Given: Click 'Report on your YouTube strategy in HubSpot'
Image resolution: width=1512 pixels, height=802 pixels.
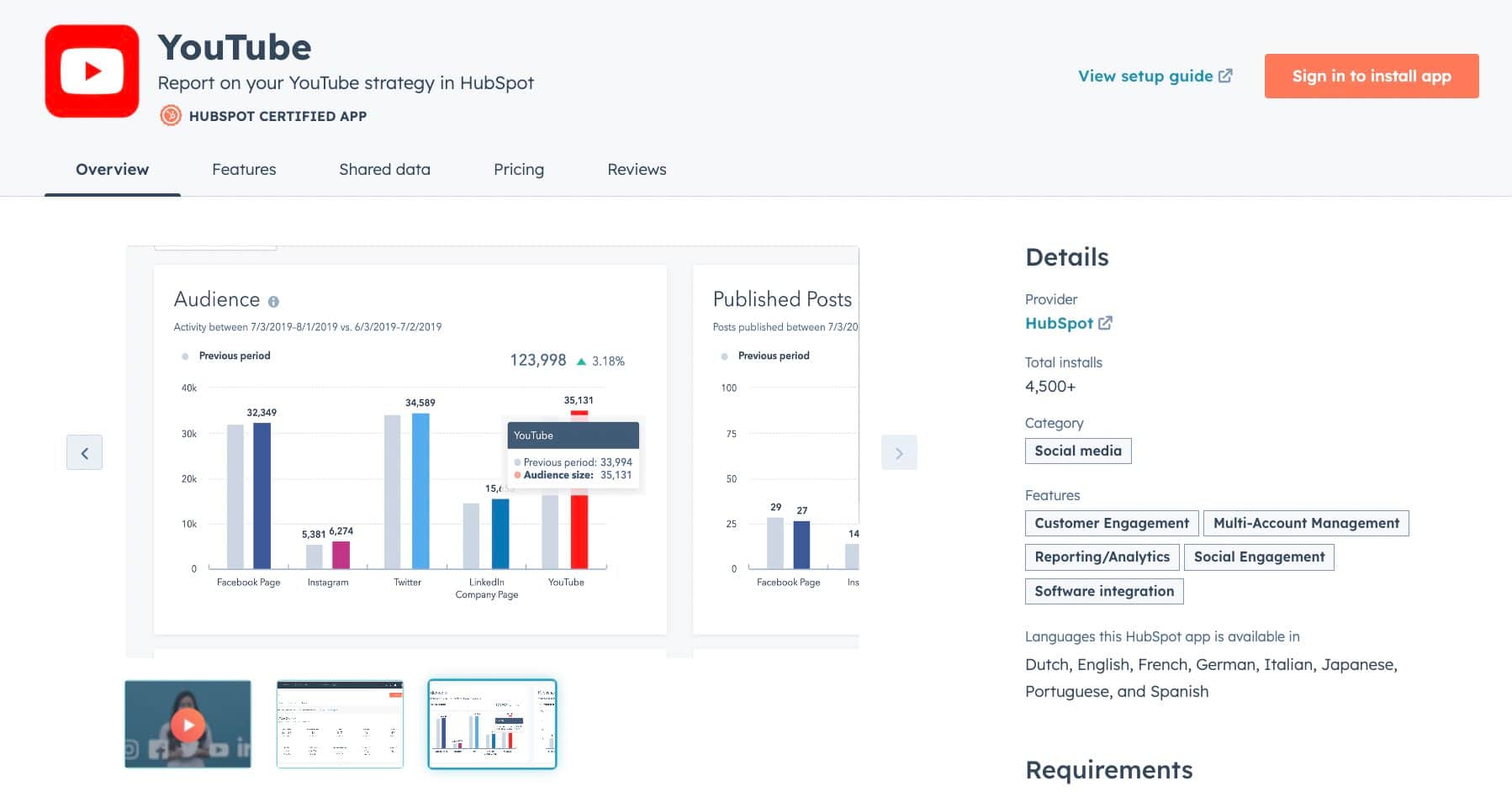Looking at the screenshot, I should [x=346, y=82].
